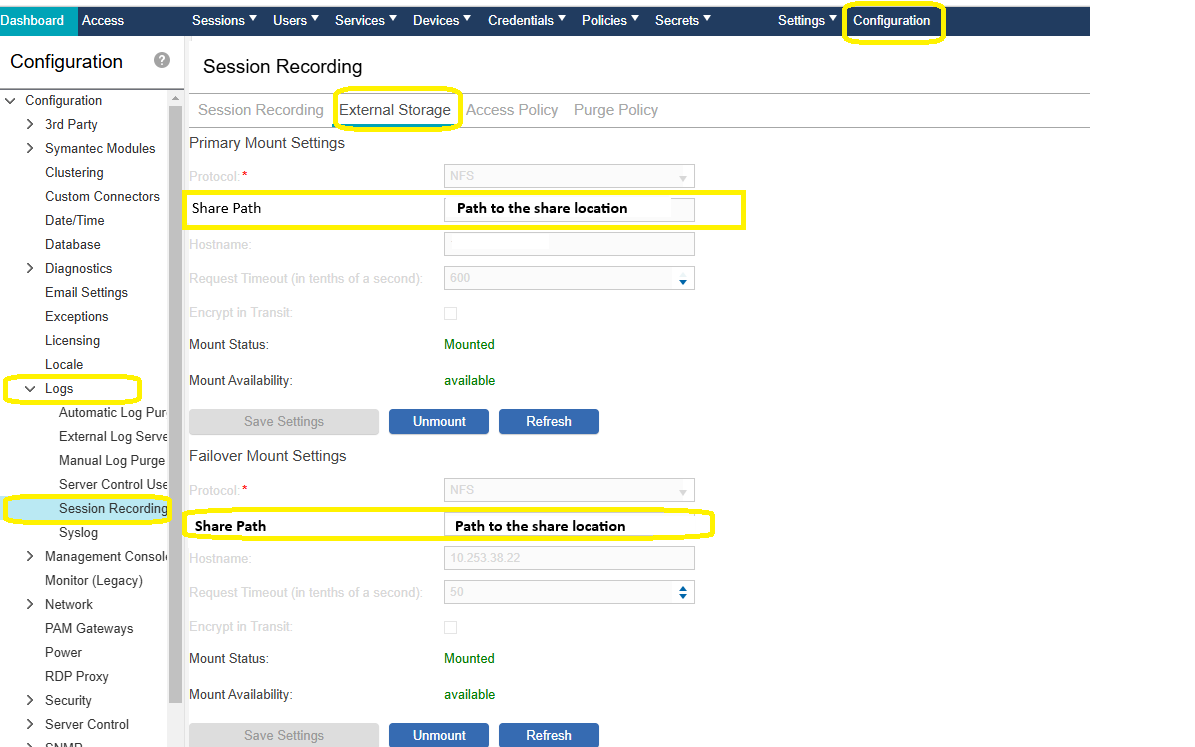Screen dimensions: 1195x747
Task: Open the Sessions dropdown menu
Action: (224, 21)
